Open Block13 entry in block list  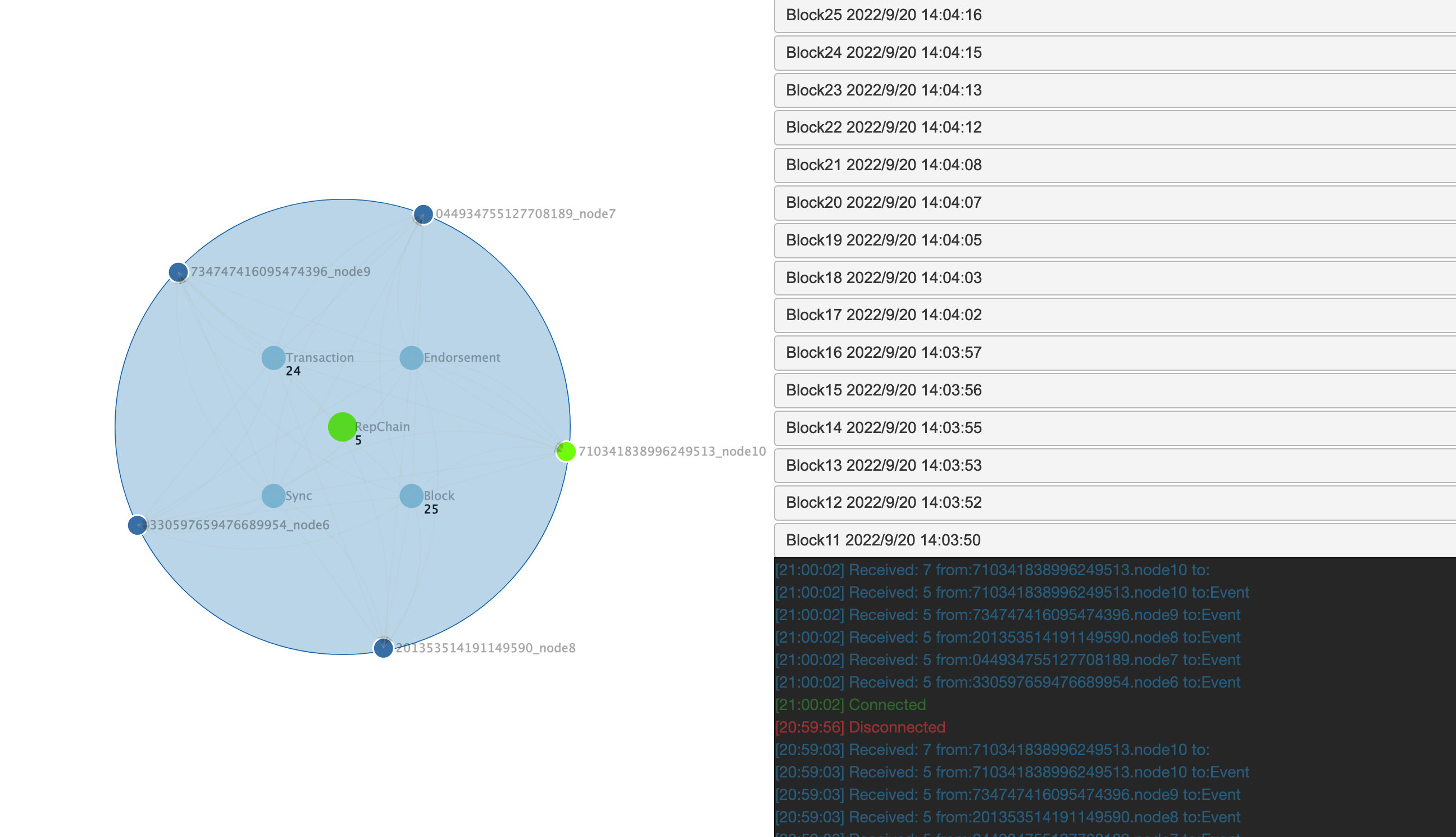click(1115, 466)
